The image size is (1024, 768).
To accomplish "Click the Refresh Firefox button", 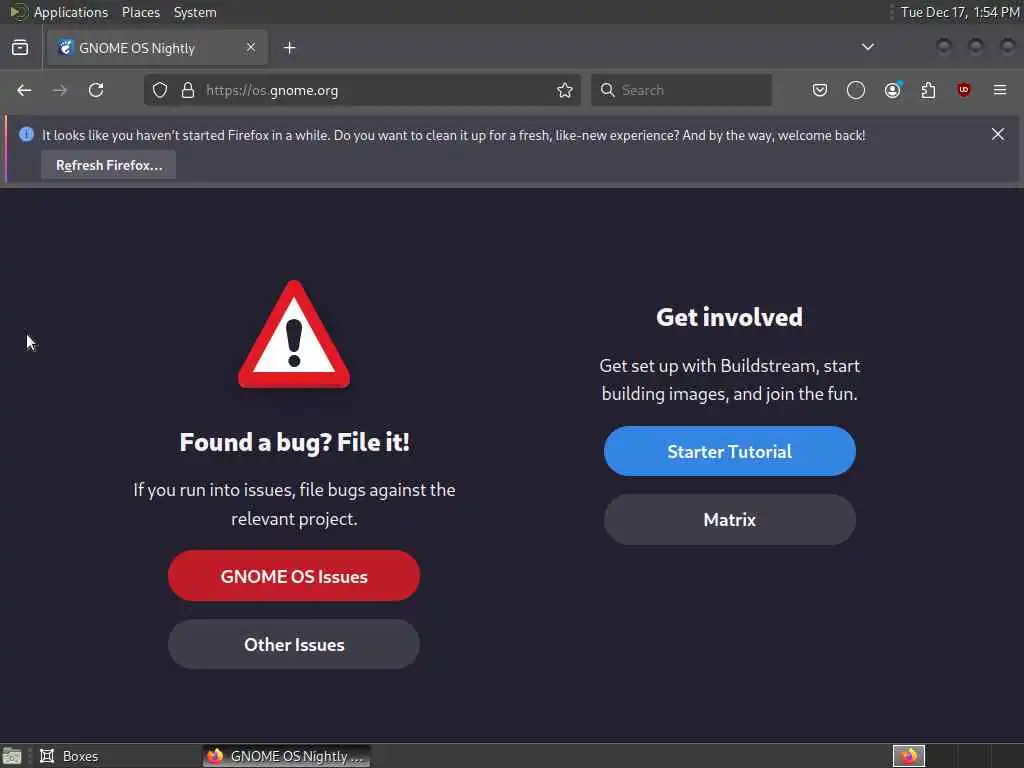I will pos(108,165).
